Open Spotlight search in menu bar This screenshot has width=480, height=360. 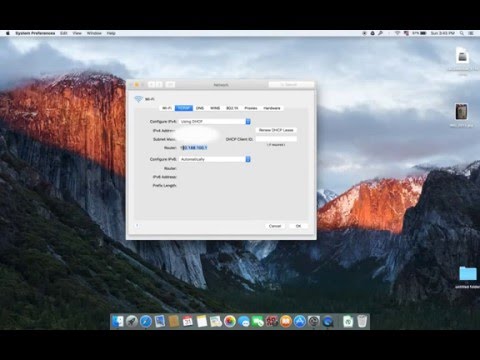[462, 33]
